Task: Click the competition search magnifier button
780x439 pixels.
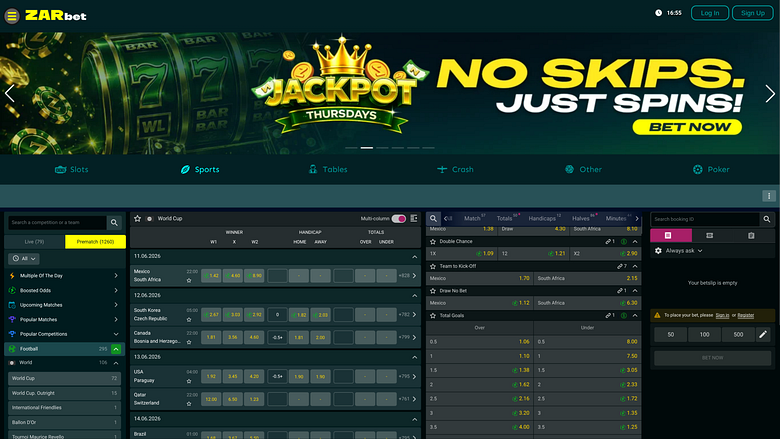Action: click(114, 222)
